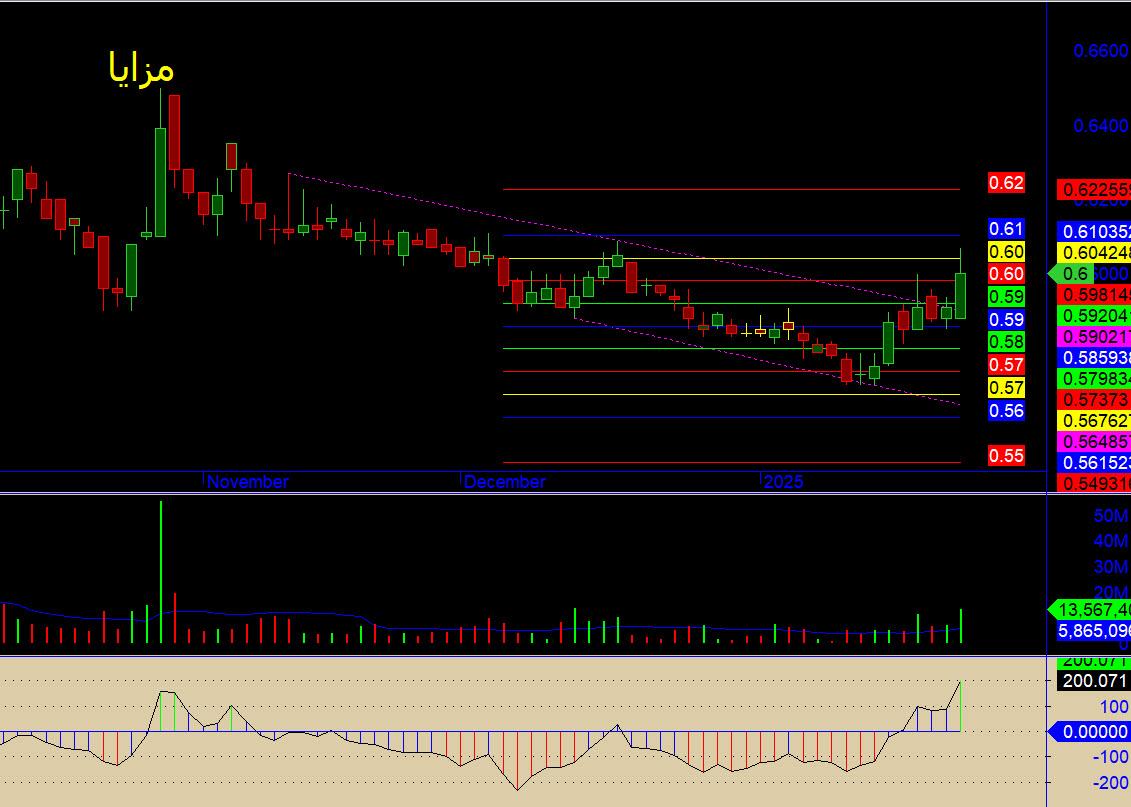Screen dimensions: 1131x807
Task: Click the 0.6600 price axis value
Action: [1101, 50]
